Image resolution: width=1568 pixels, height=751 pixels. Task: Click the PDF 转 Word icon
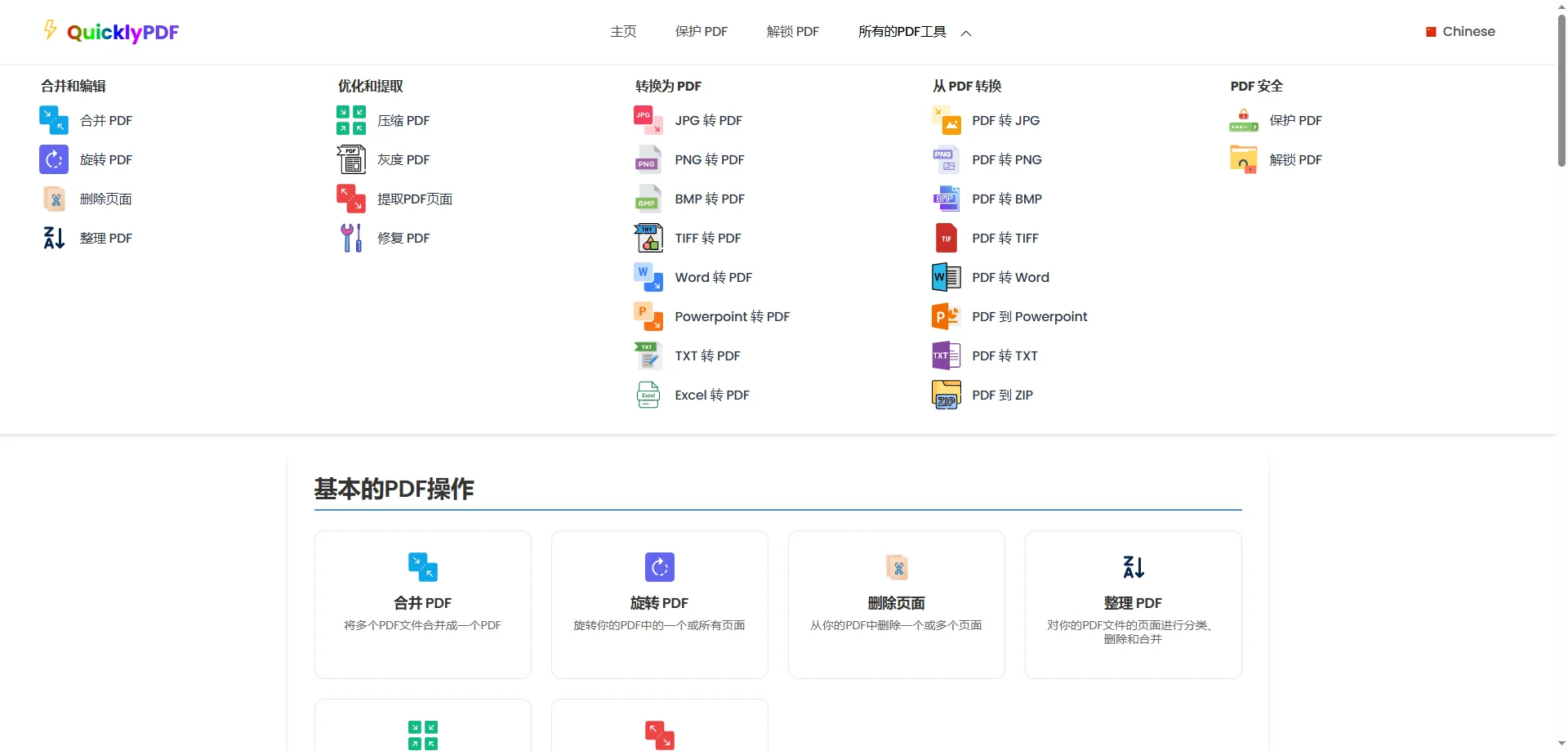pos(946,277)
